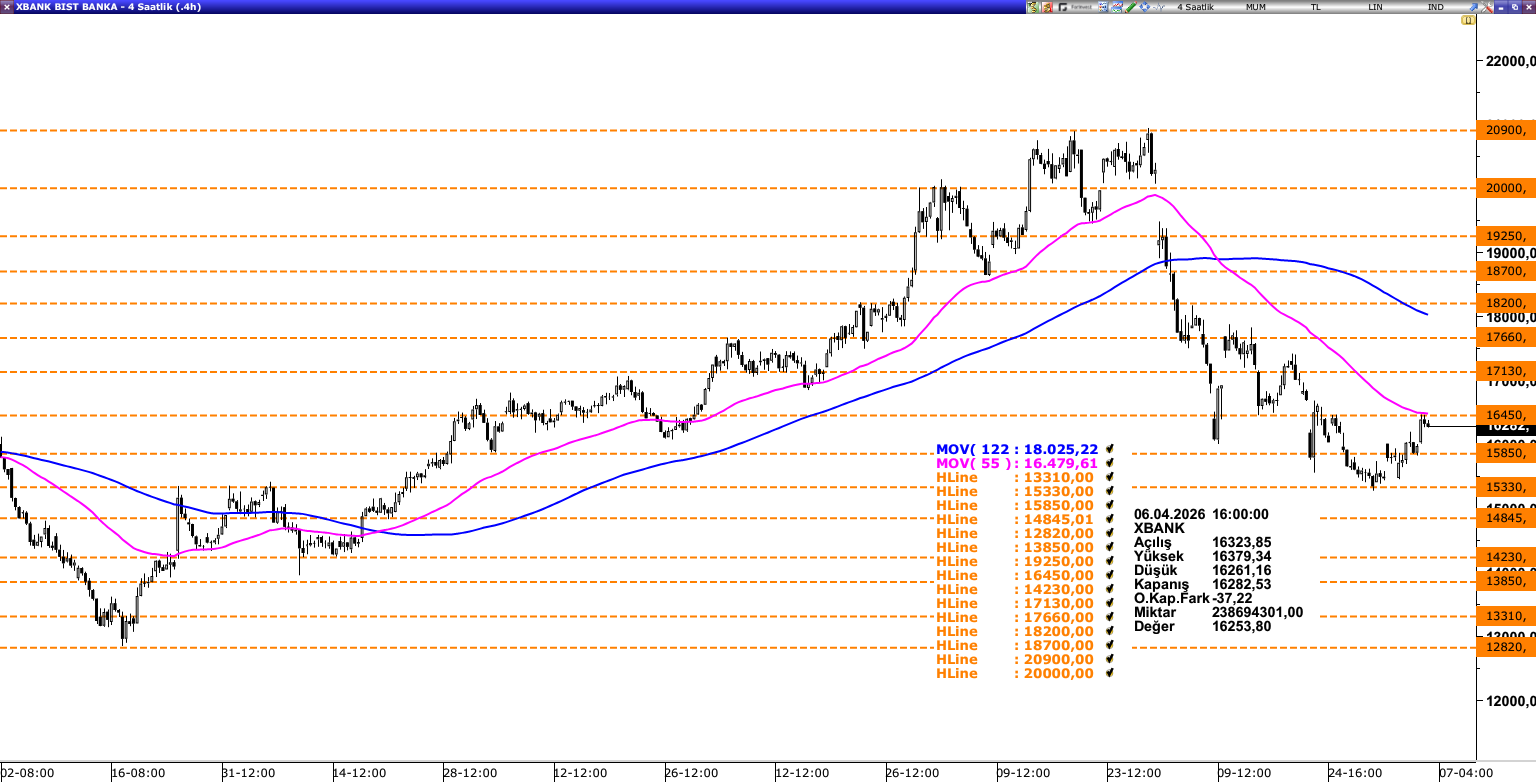Open the 4 Saatlik period selector
1536x782 pixels.
click(1196, 6)
